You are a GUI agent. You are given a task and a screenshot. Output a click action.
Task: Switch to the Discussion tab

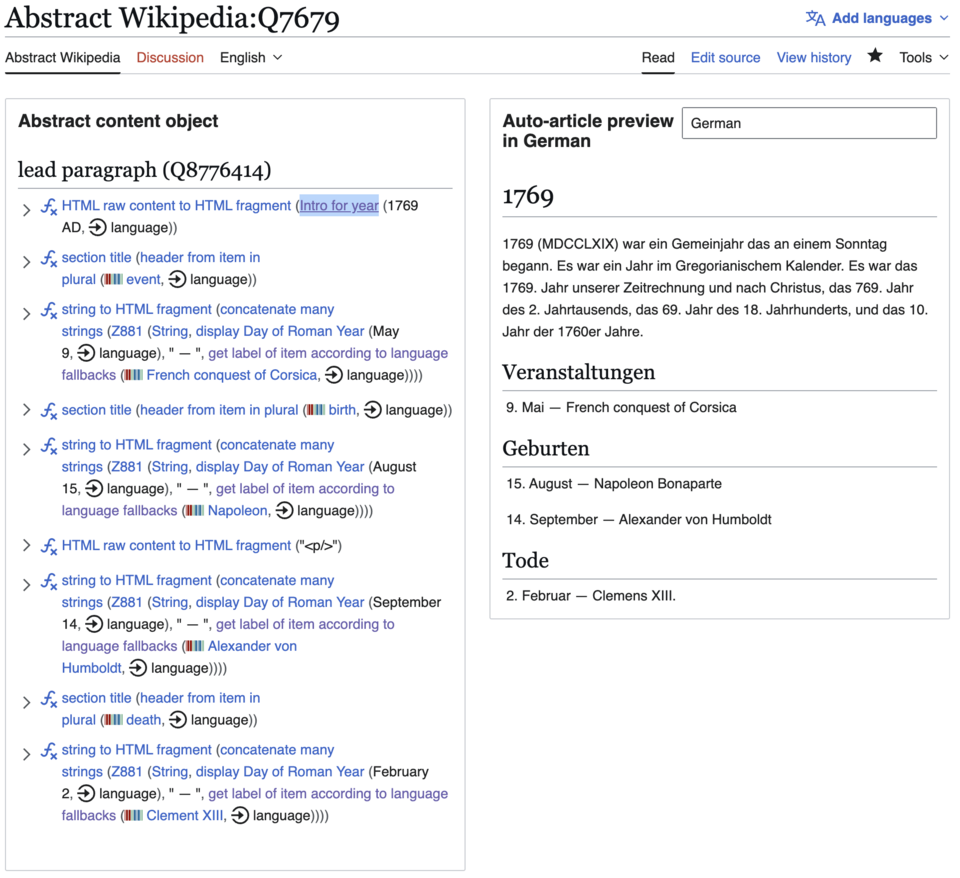[x=170, y=57]
